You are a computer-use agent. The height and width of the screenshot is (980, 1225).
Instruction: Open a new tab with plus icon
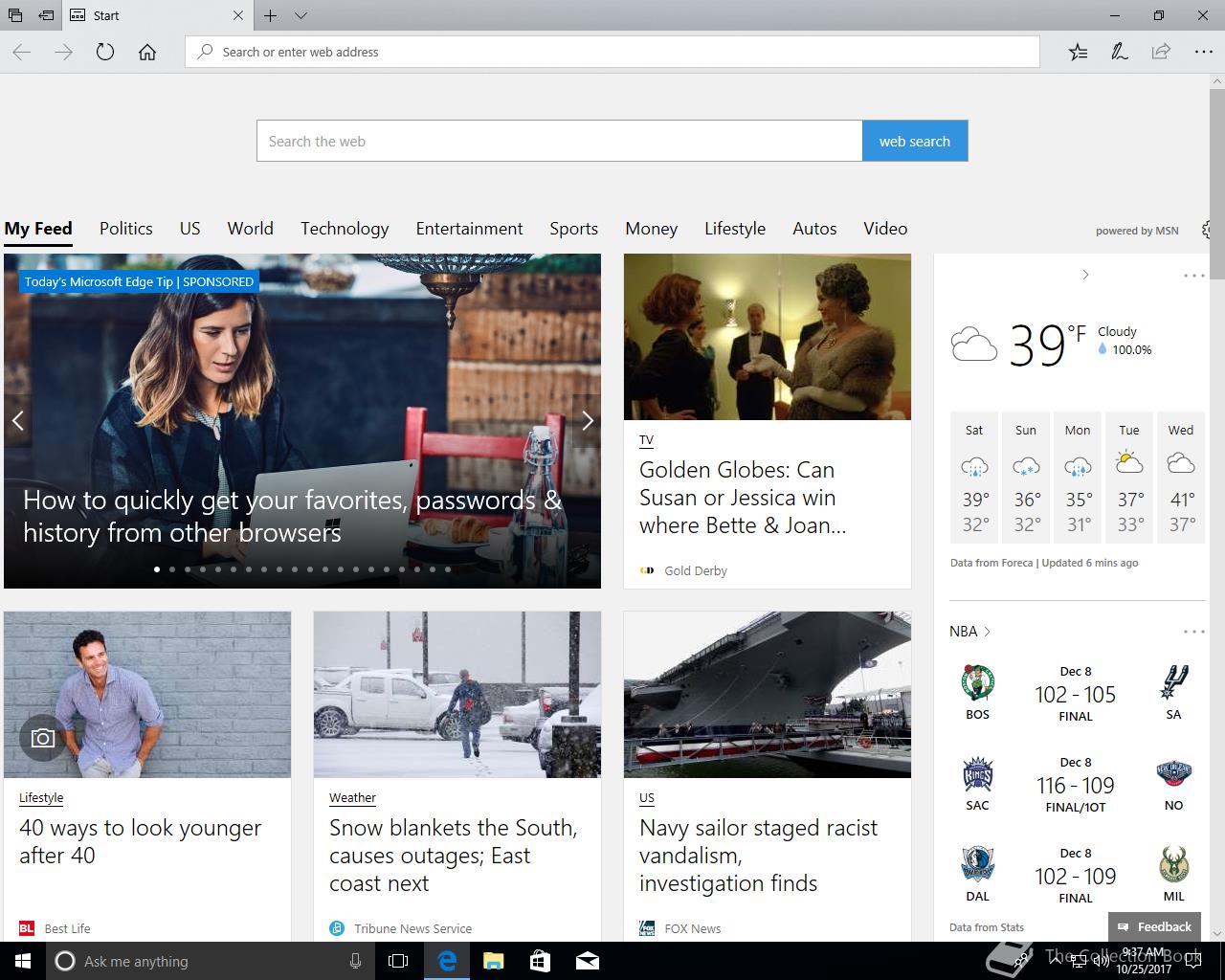271,15
